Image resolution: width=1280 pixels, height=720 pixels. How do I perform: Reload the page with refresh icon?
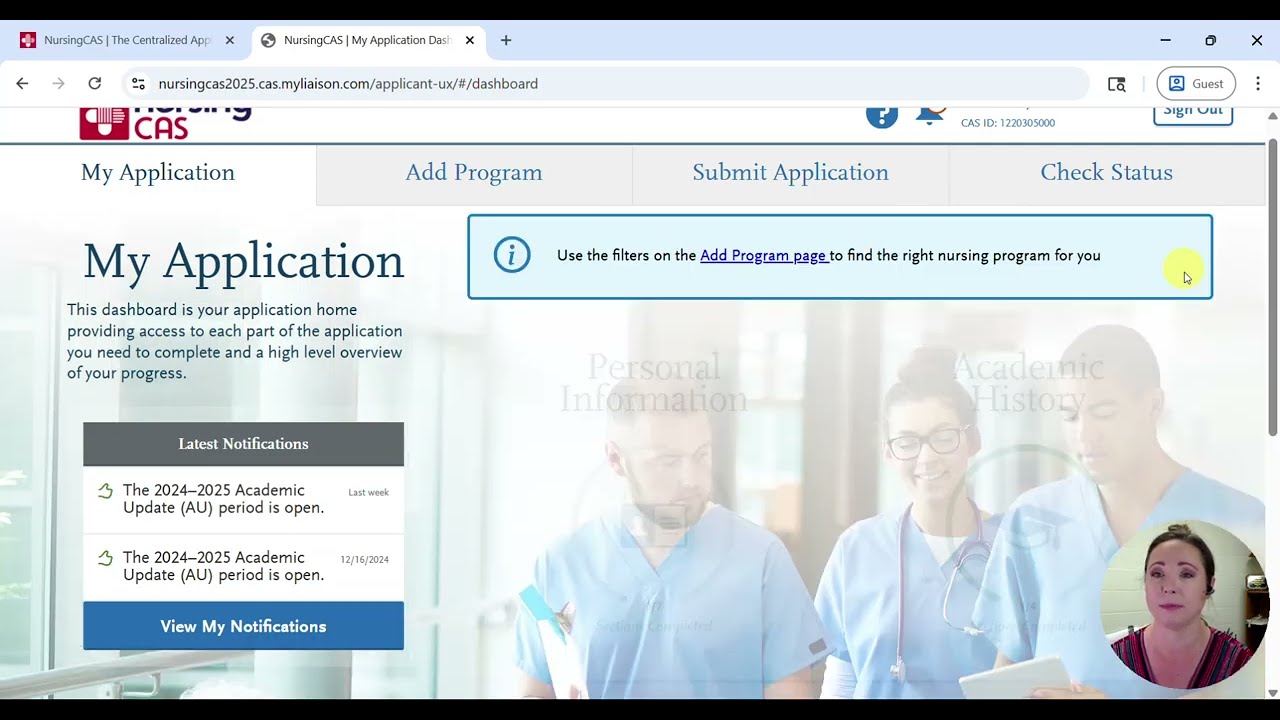pos(94,84)
